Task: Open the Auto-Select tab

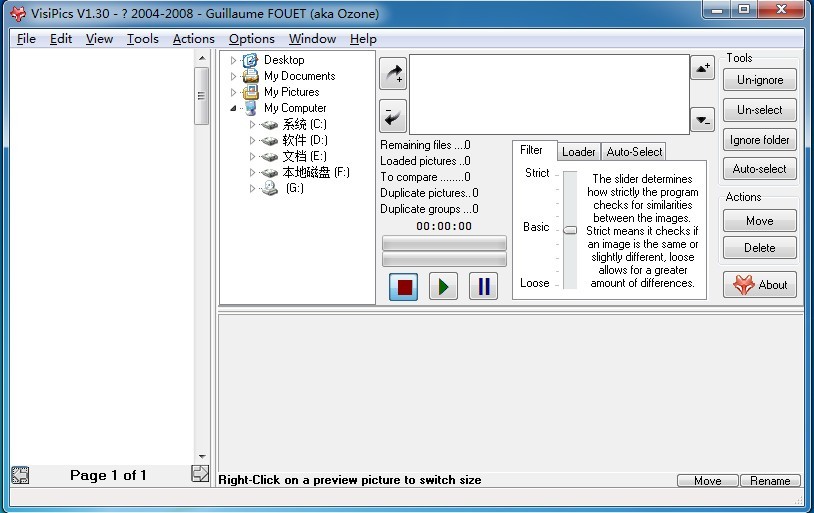Action: click(634, 152)
